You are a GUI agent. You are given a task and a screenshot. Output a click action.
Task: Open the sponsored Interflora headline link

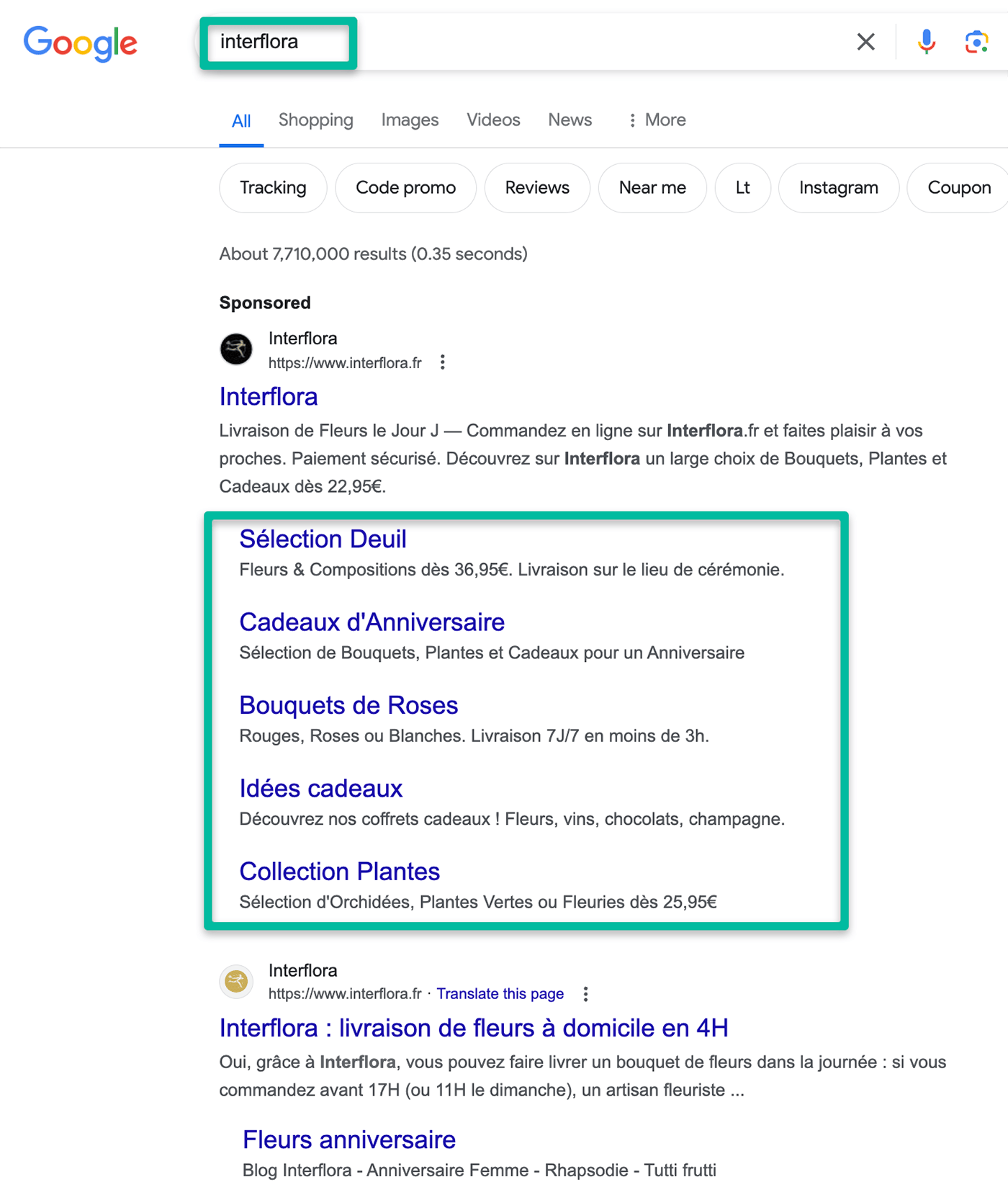(x=269, y=397)
